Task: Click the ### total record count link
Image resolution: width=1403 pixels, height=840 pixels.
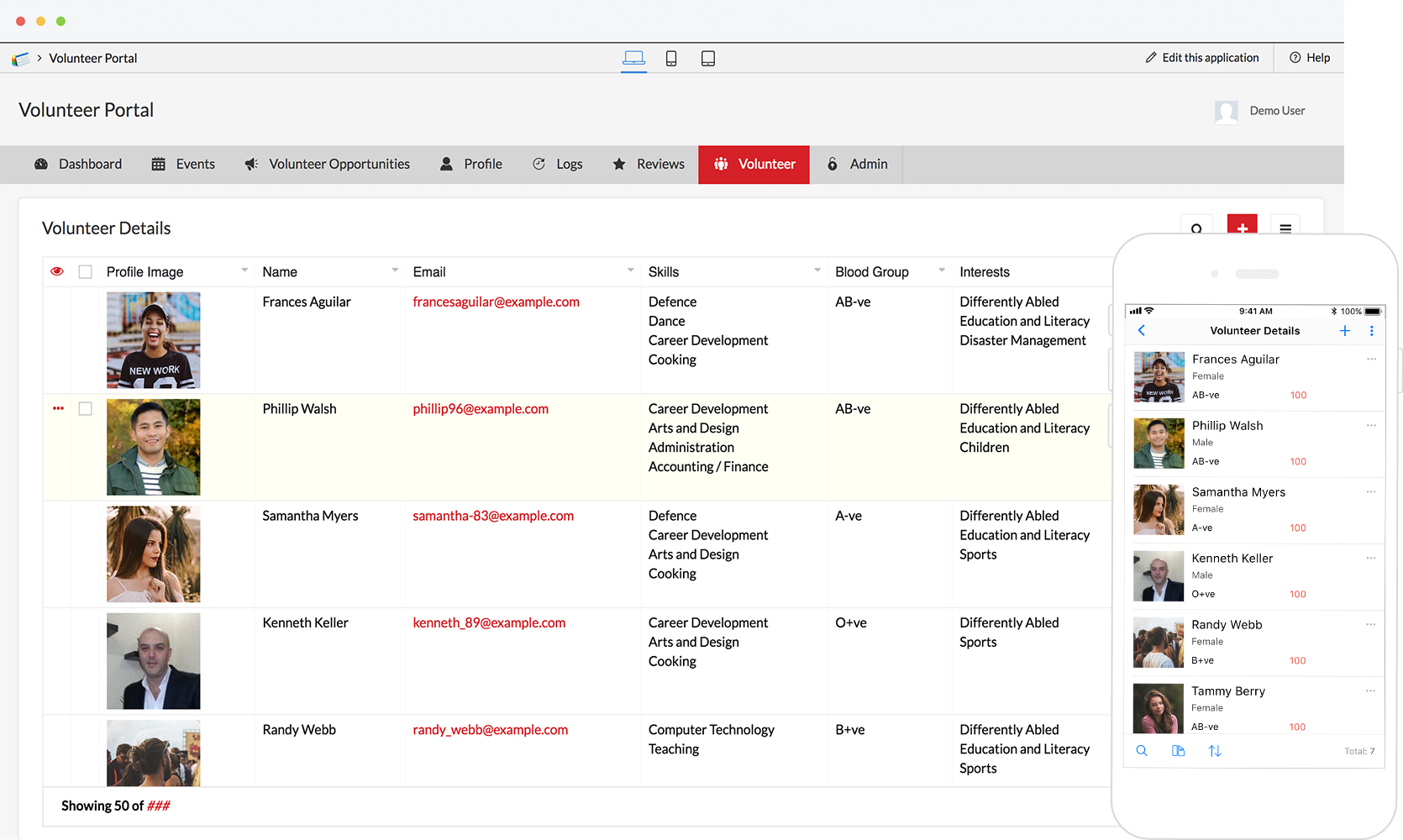Action: 159,806
